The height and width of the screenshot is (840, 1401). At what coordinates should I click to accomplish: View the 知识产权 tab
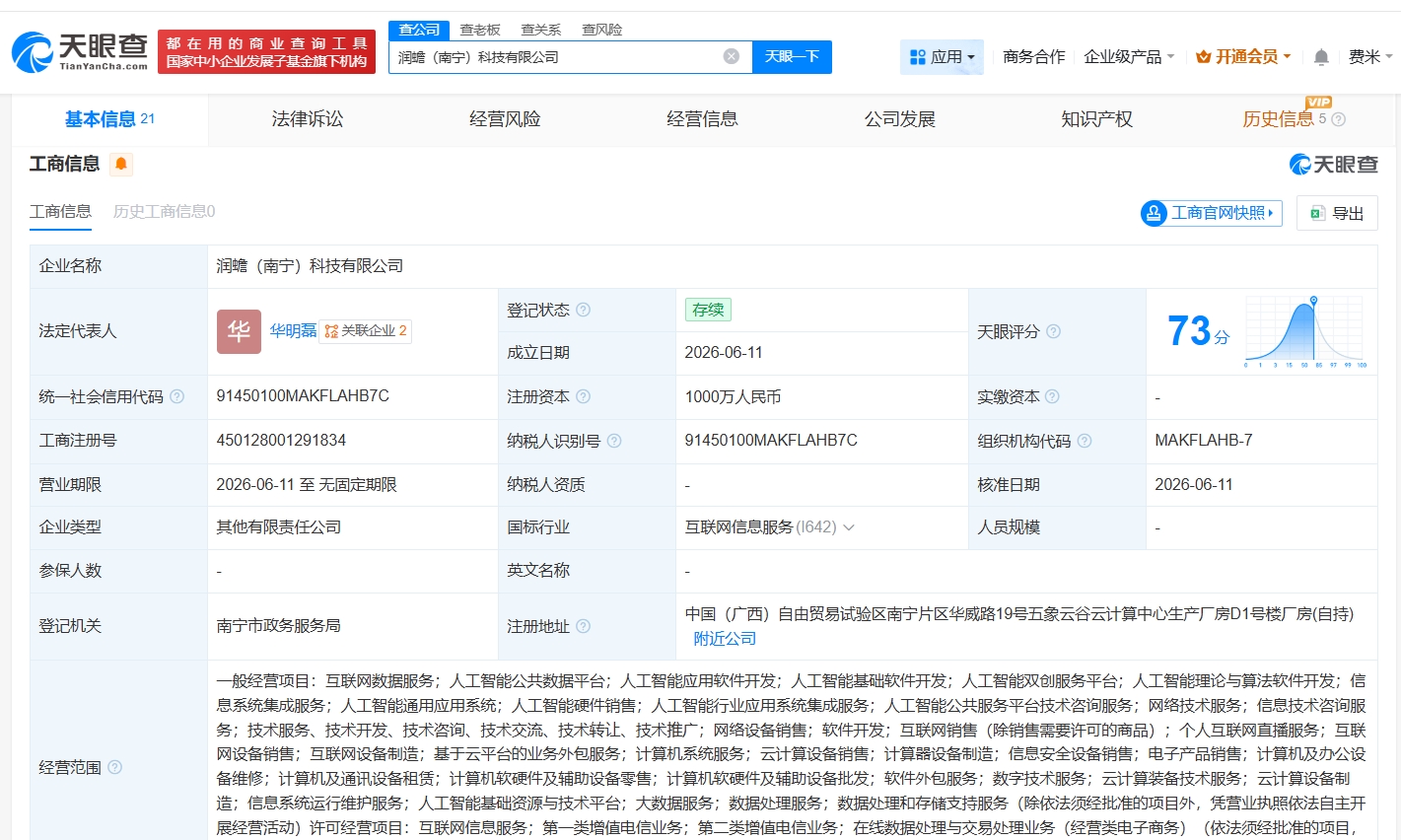coord(1097,119)
